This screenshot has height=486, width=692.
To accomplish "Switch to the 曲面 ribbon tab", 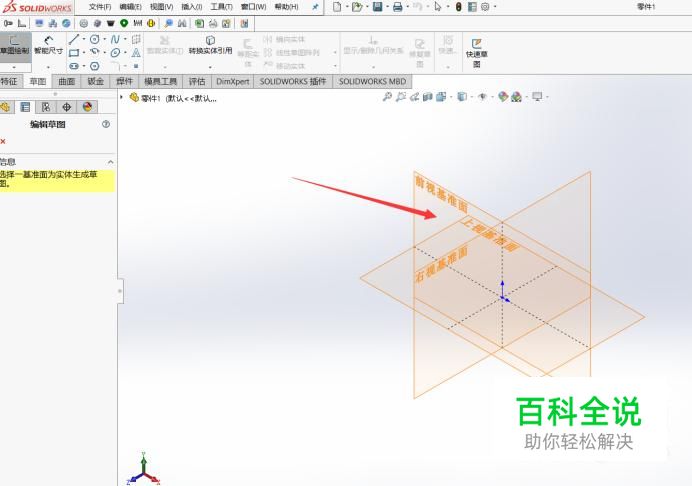I will click(x=67, y=82).
